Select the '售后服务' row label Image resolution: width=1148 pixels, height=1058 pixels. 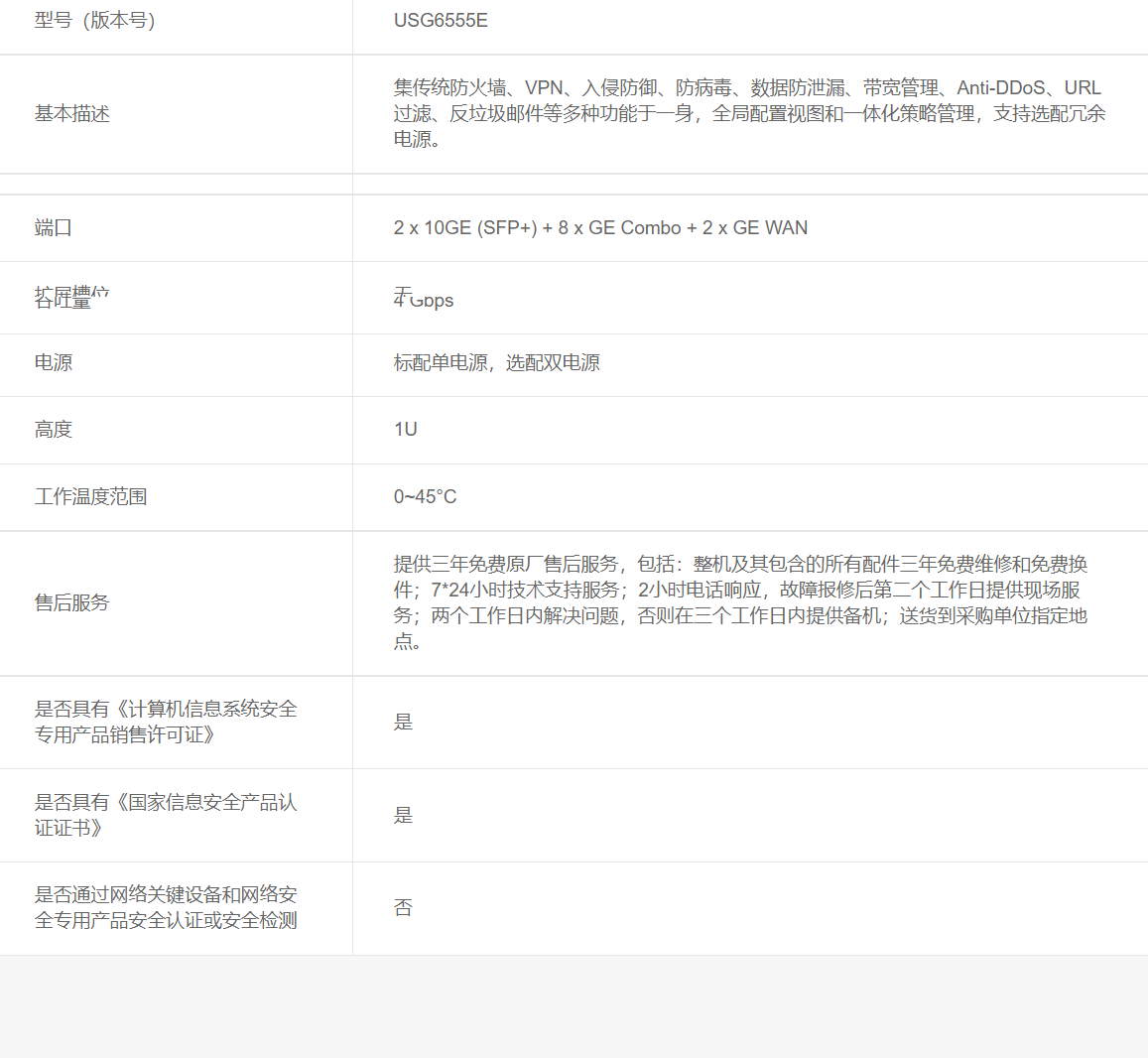click(x=71, y=602)
